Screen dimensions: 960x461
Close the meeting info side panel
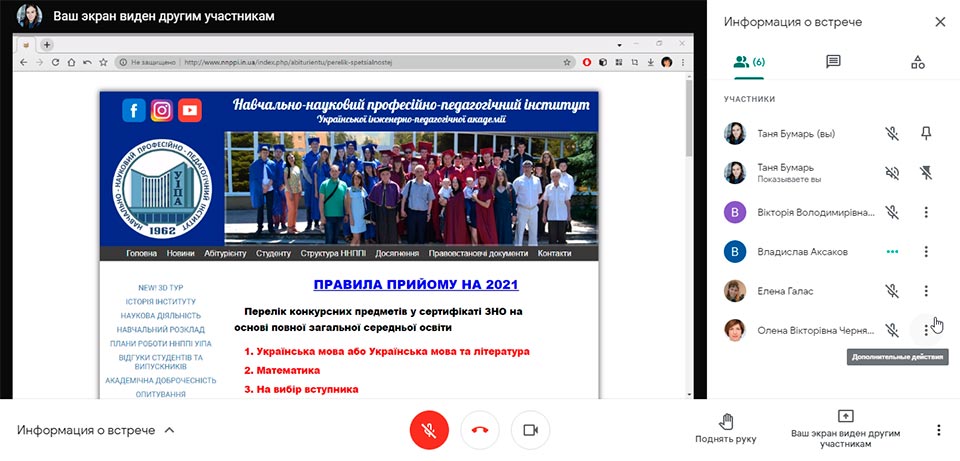pos(940,22)
